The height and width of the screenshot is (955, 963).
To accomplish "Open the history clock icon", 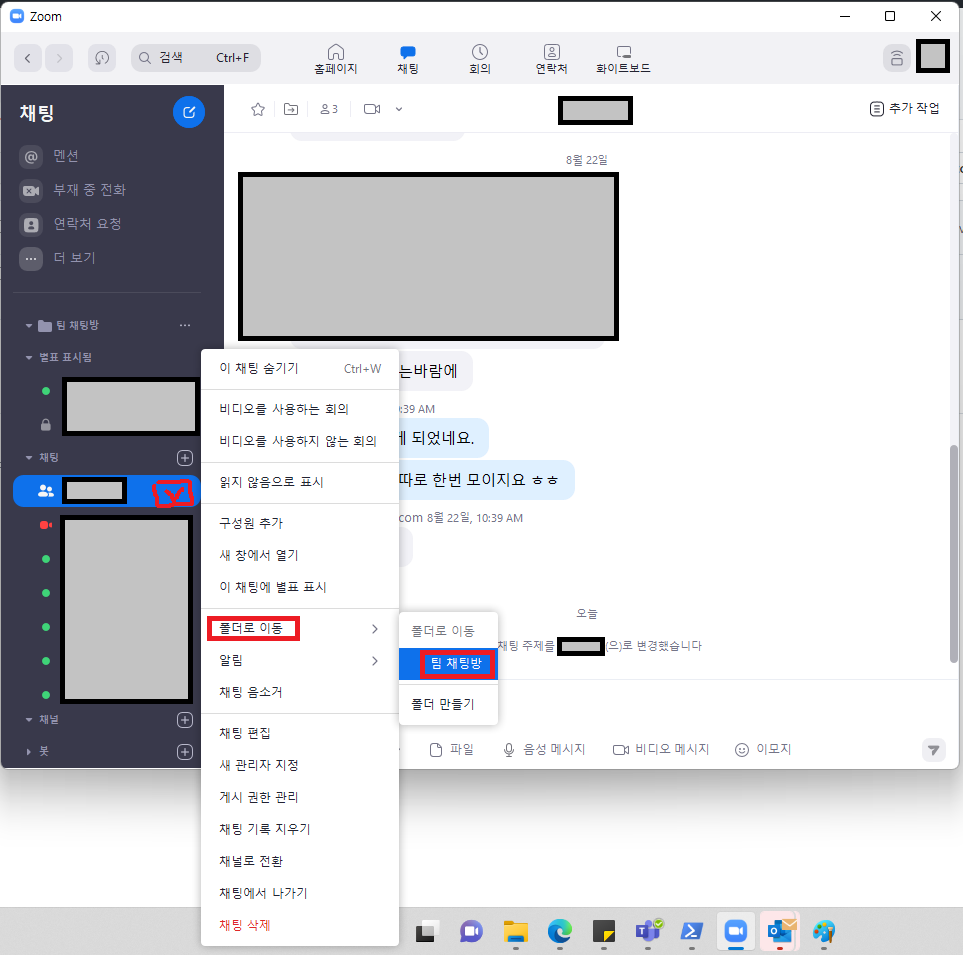I will pos(102,58).
